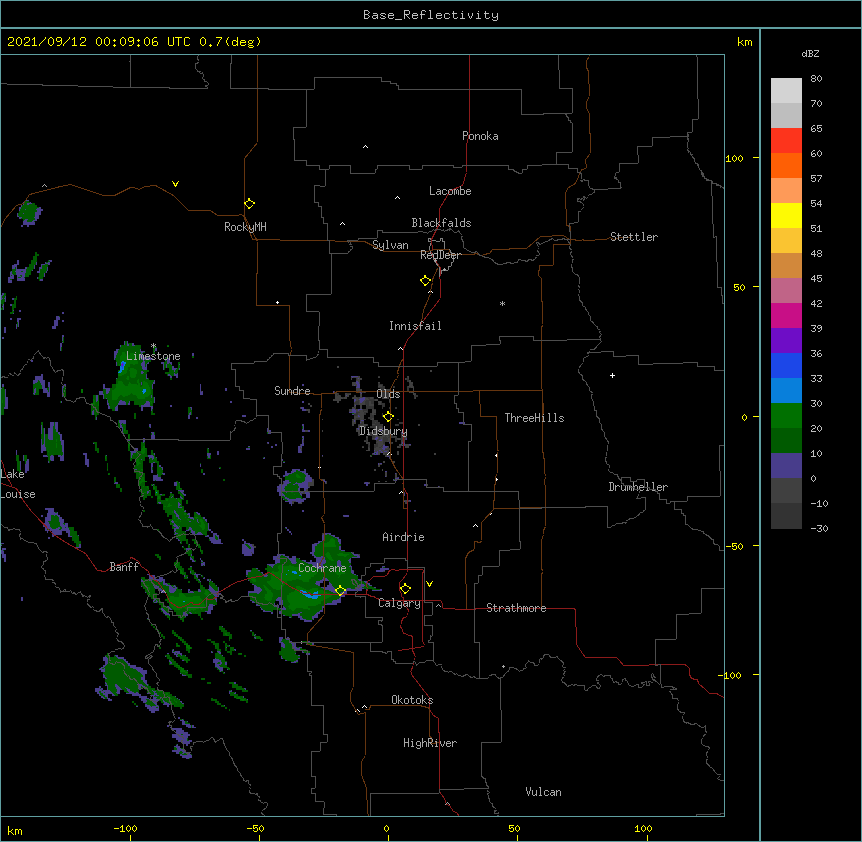Click the Drumheller label

click(x=638, y=487)
